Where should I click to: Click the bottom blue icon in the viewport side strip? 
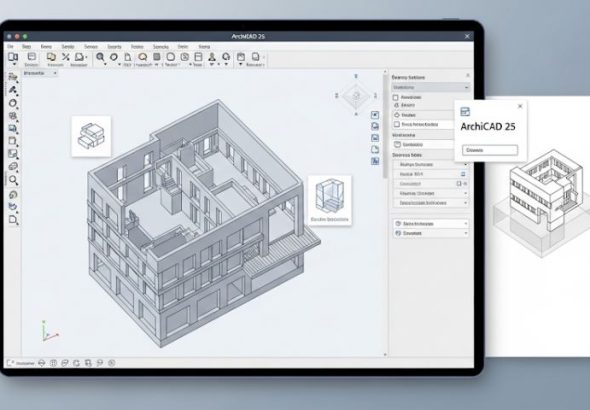[375, 161]
